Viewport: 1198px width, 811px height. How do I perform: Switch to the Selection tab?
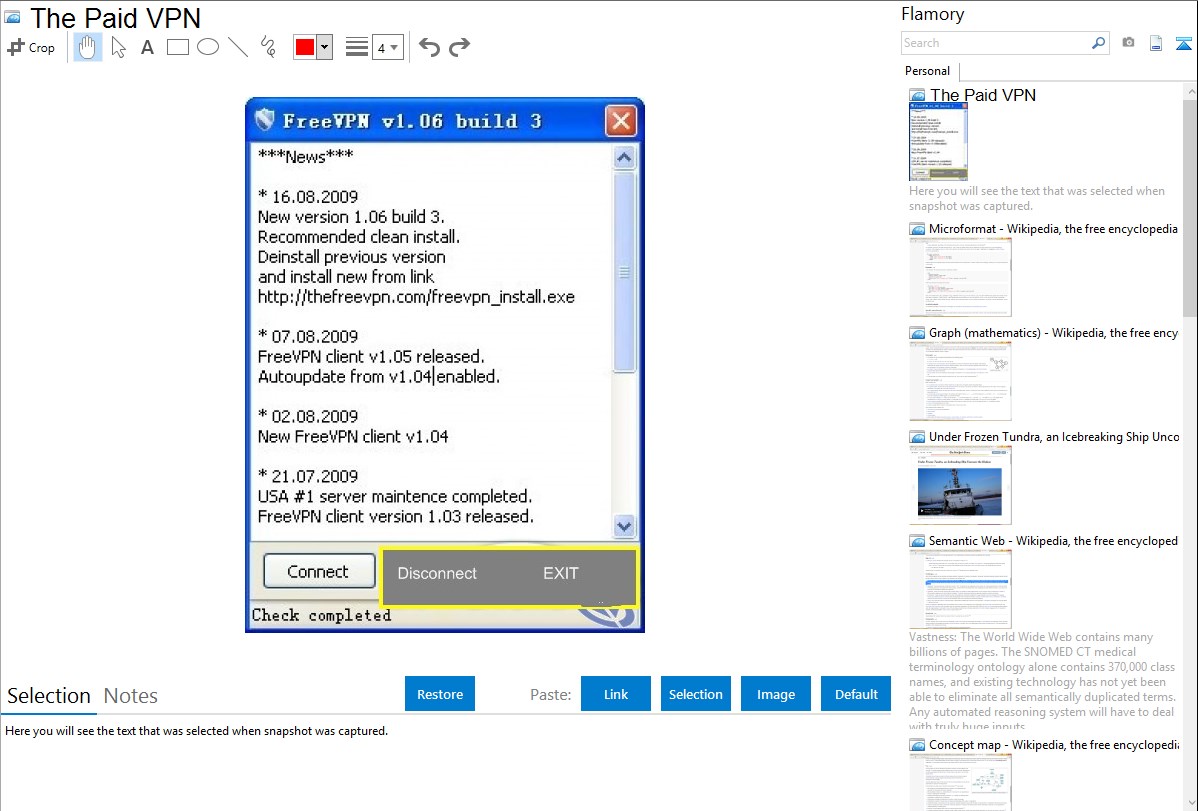click(x=49, y=696)
